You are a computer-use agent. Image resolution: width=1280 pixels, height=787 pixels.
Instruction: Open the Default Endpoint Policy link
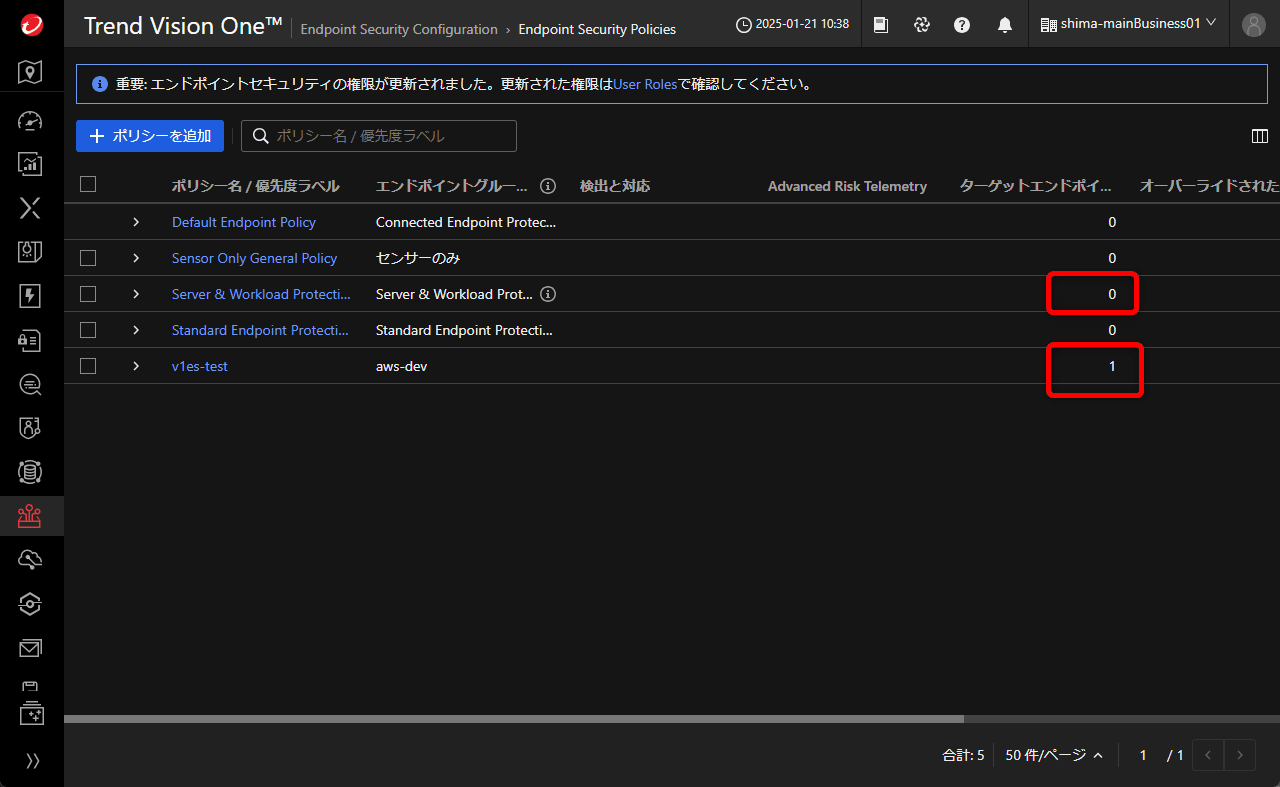pyautogui.click(x=244, y=222)
